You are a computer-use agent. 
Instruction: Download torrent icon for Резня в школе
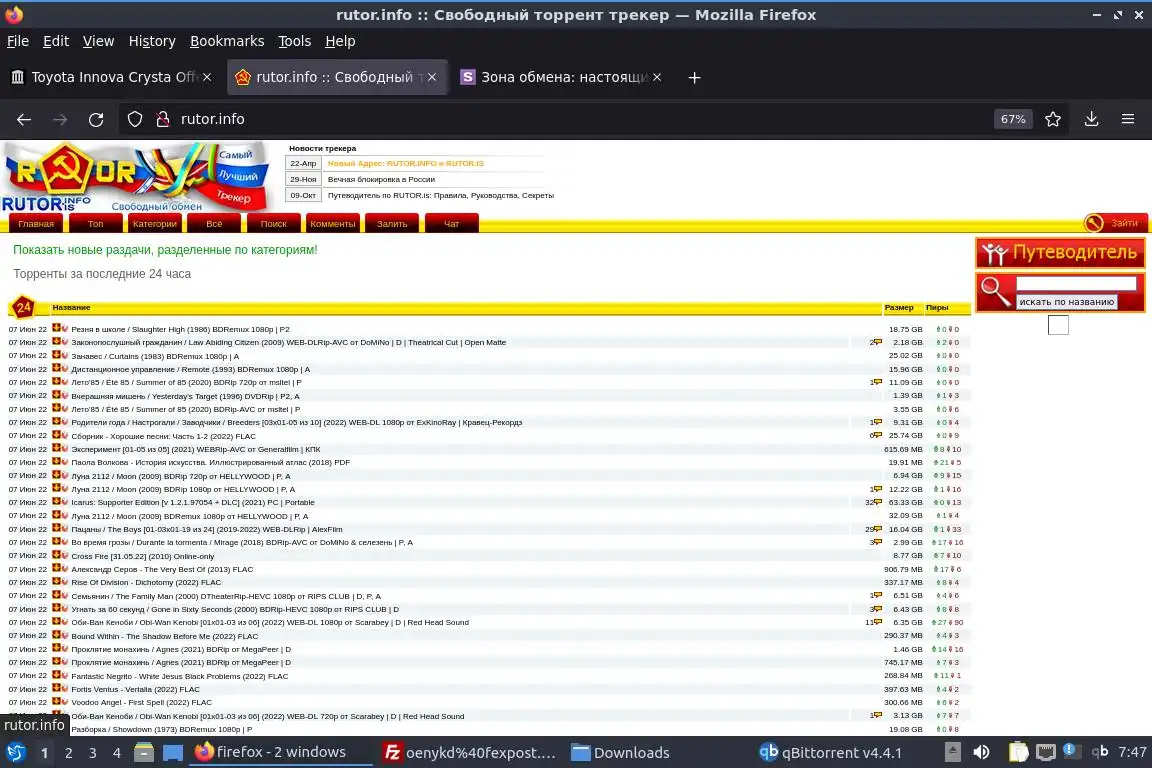56,329
